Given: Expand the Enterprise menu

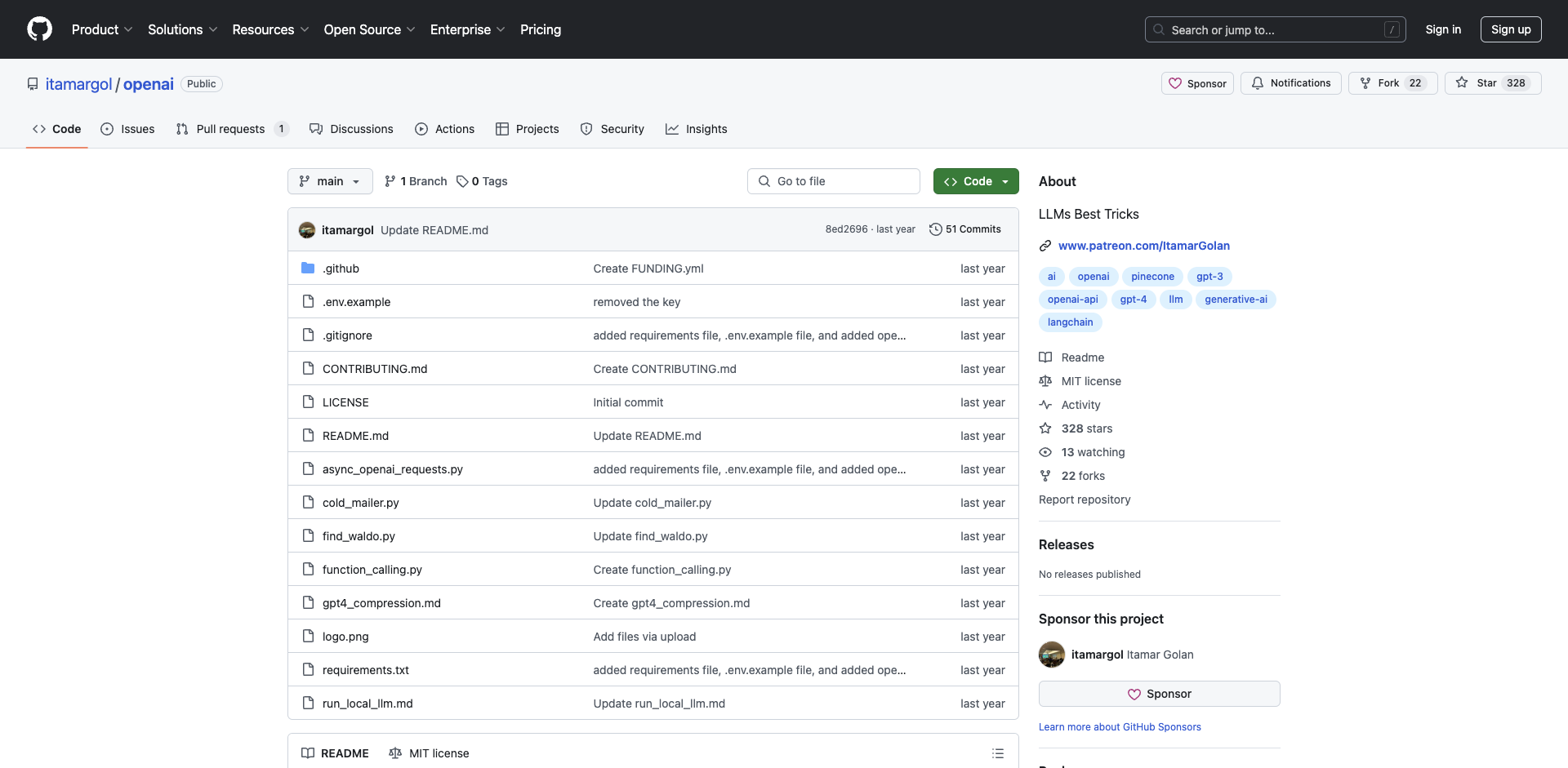Looking at the screenshot, I should [468, 29].
